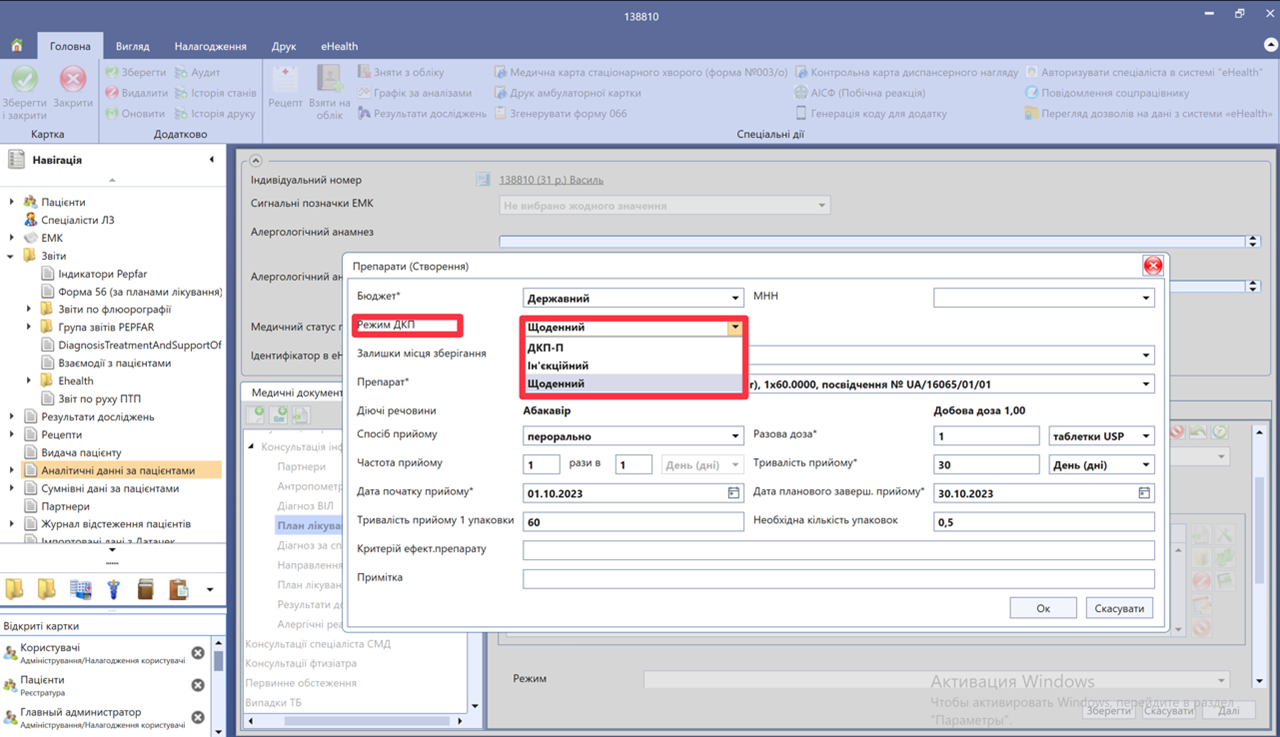
Task: Select the Головна ribbon tab
Action: pyautogui.click(x=70, y=46)
